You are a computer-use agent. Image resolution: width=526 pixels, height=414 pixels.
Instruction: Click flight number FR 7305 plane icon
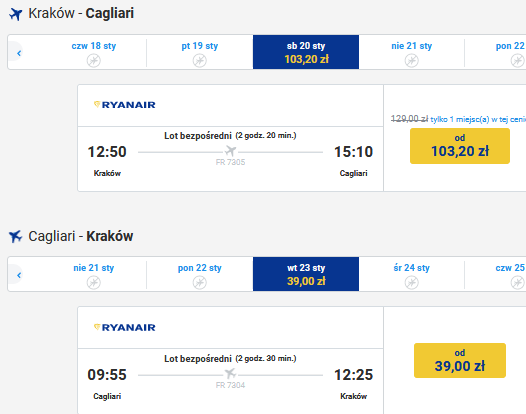(x=230, y=151)
